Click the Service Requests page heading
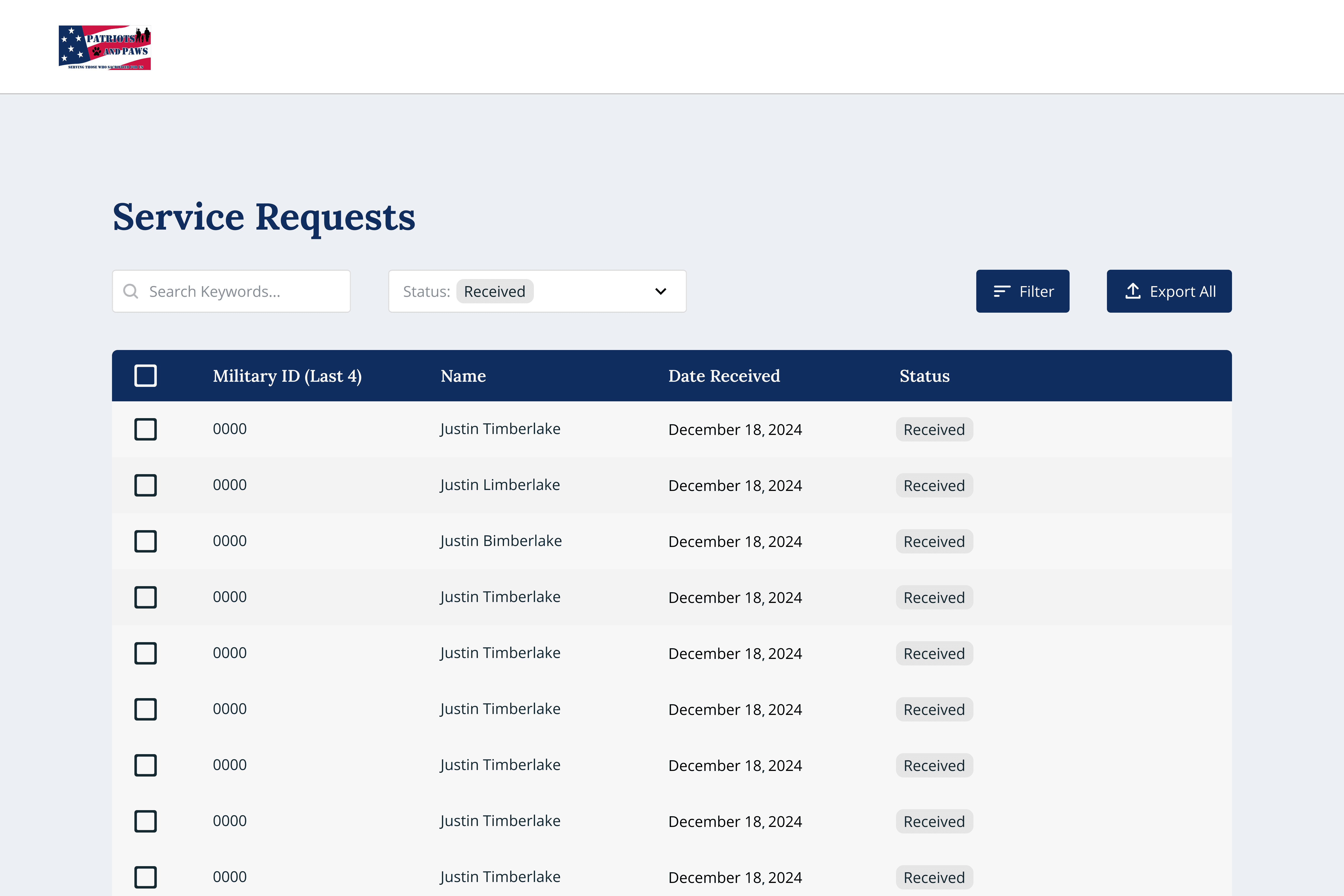This screenshot has height=896, width=1344. [x=263, y=217]
